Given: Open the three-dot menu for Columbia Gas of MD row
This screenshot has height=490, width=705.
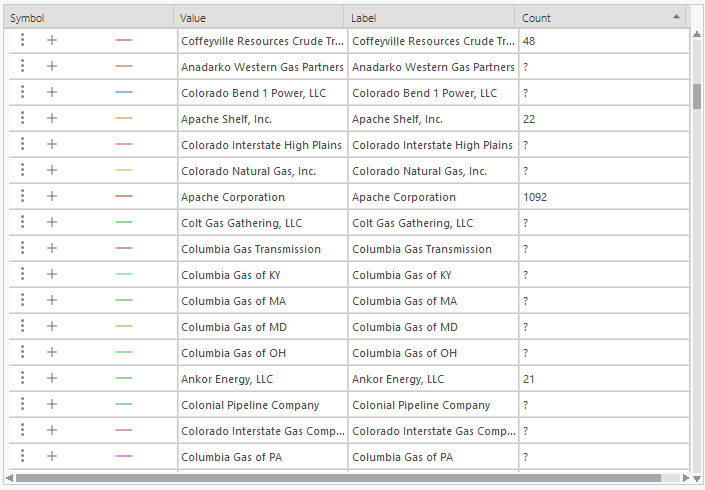Looking at the screenshot, I should coord(22,326).
